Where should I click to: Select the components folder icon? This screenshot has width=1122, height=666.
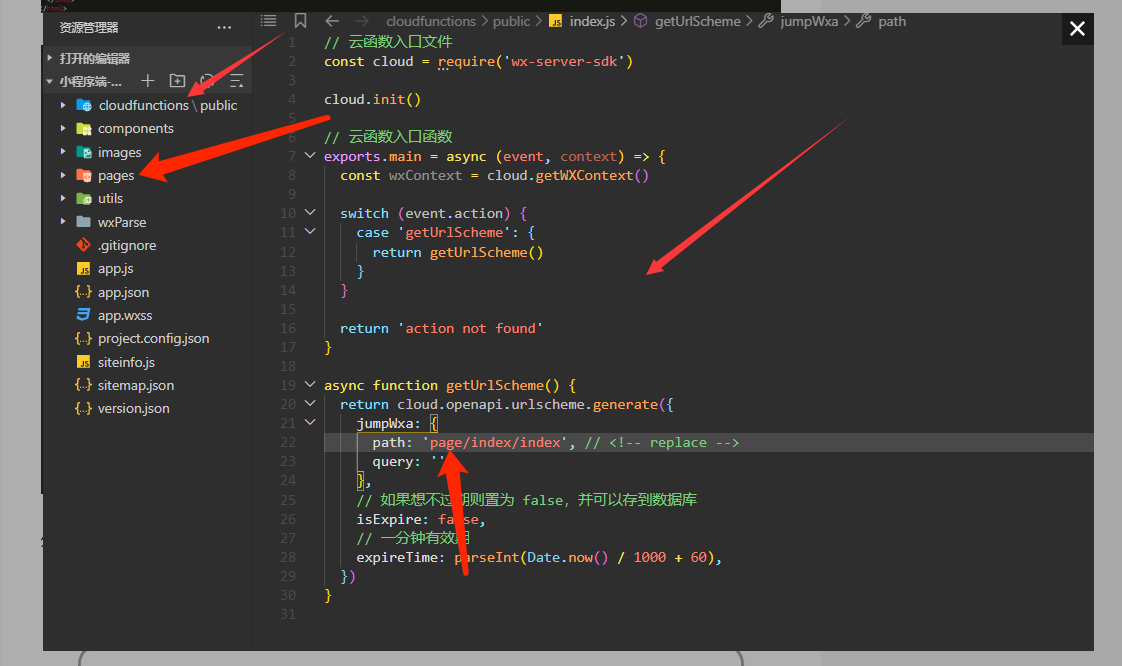(x=84, y=129)
